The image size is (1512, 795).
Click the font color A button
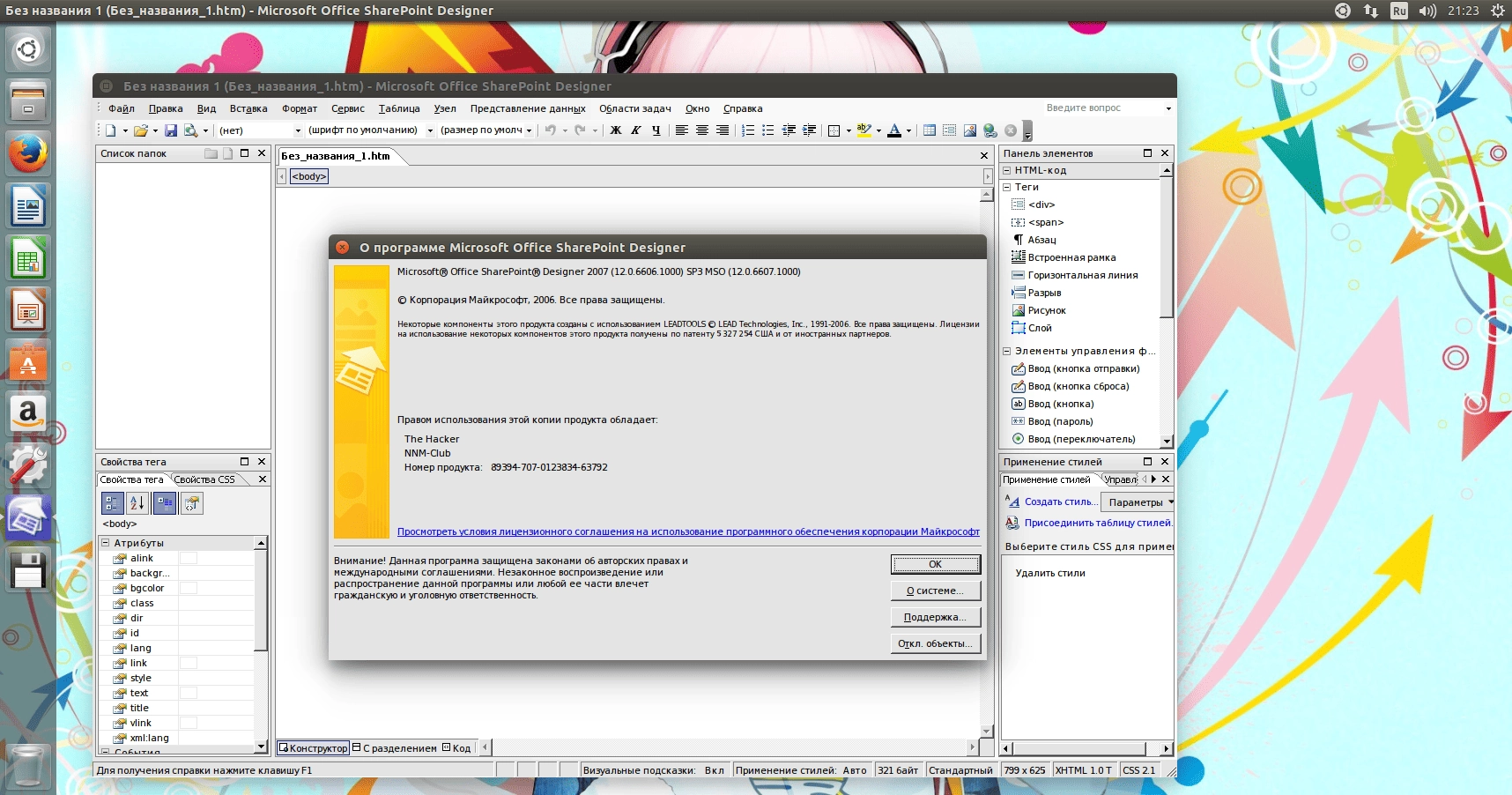pyautogui.click(x=894, y=130)
